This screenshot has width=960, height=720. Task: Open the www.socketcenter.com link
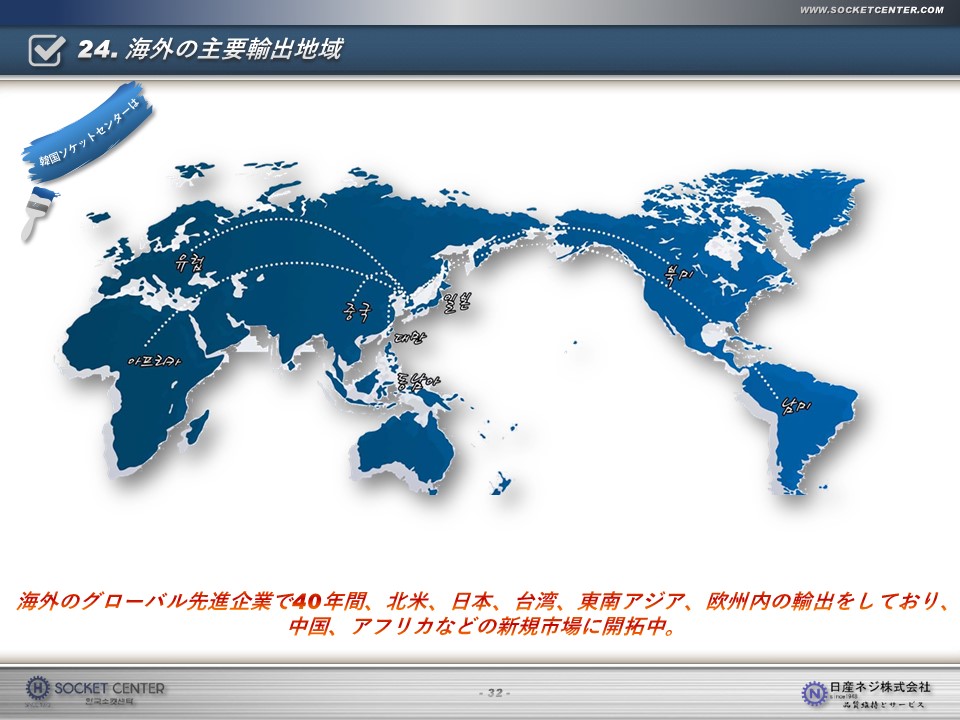point(871,10)
